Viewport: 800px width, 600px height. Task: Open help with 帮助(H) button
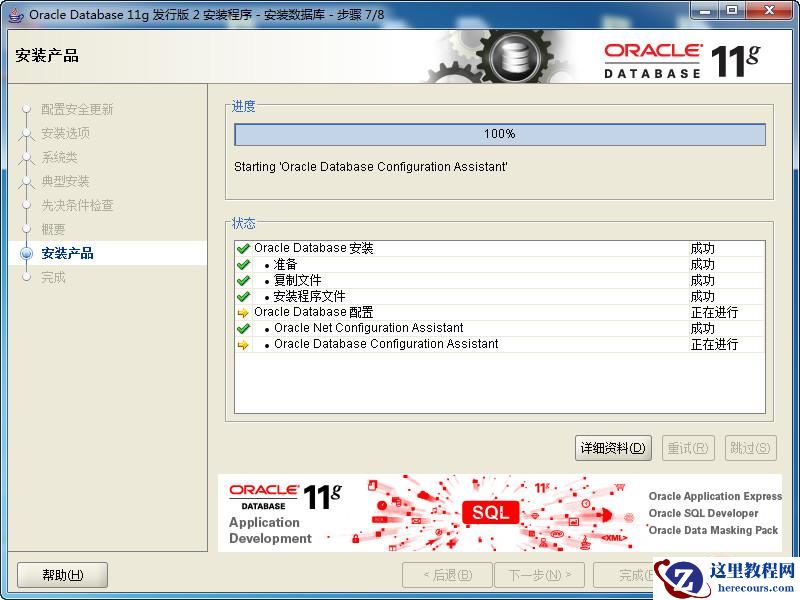(62, 575)
